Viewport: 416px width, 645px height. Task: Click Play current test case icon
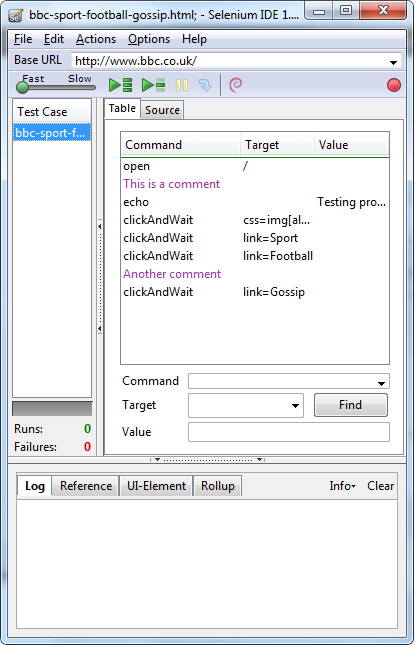click(153, 85)
